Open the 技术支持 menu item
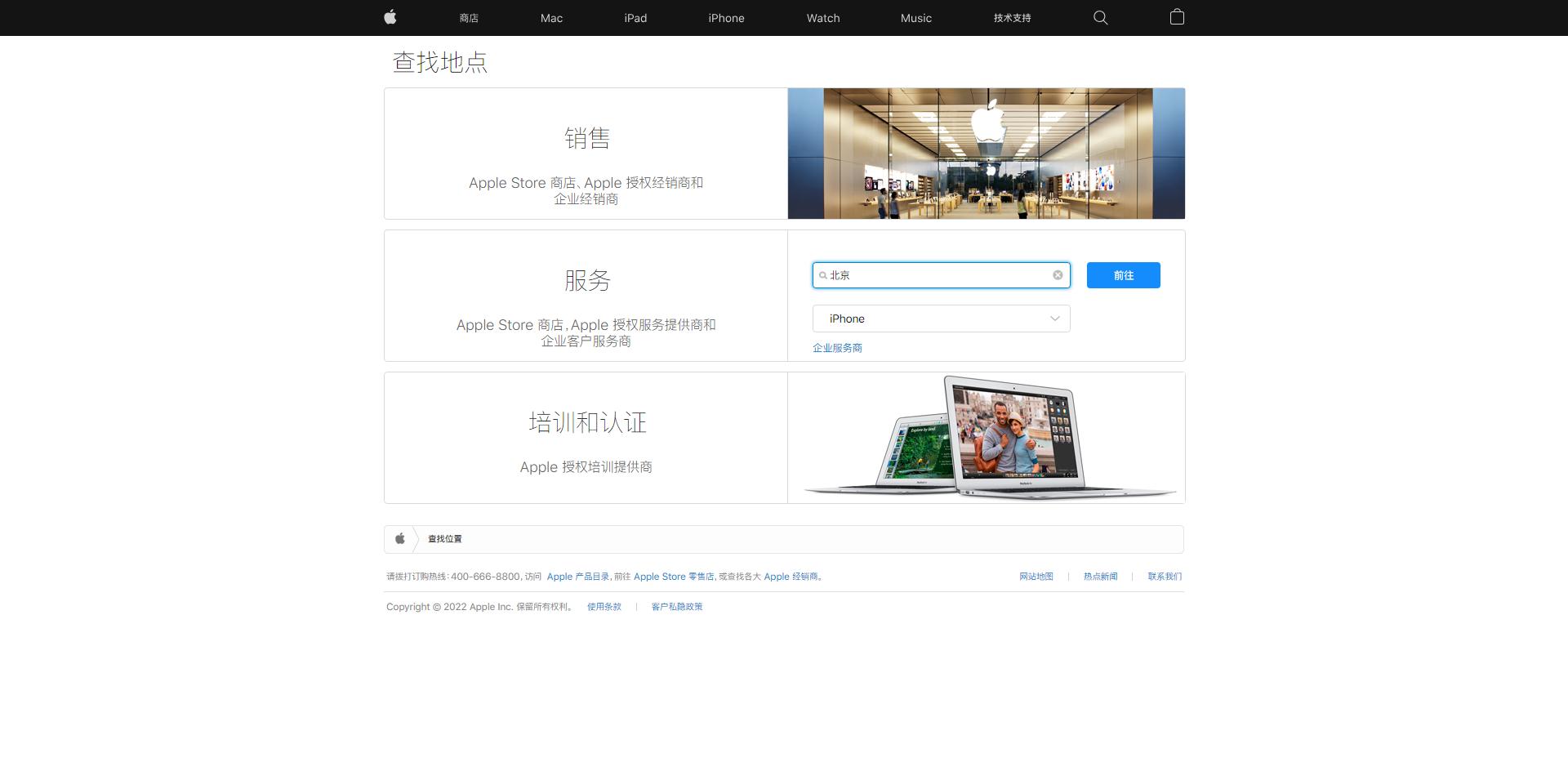 1012,18
